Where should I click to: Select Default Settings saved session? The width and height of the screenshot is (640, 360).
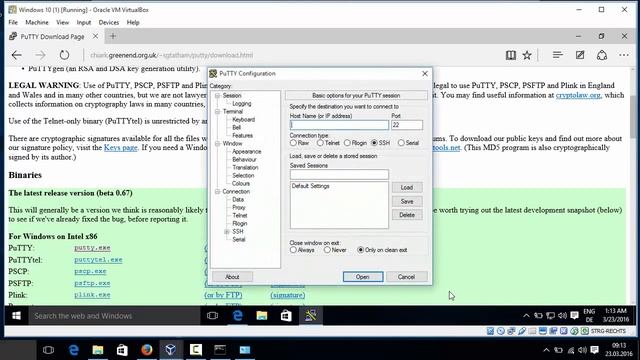[311, 186]
